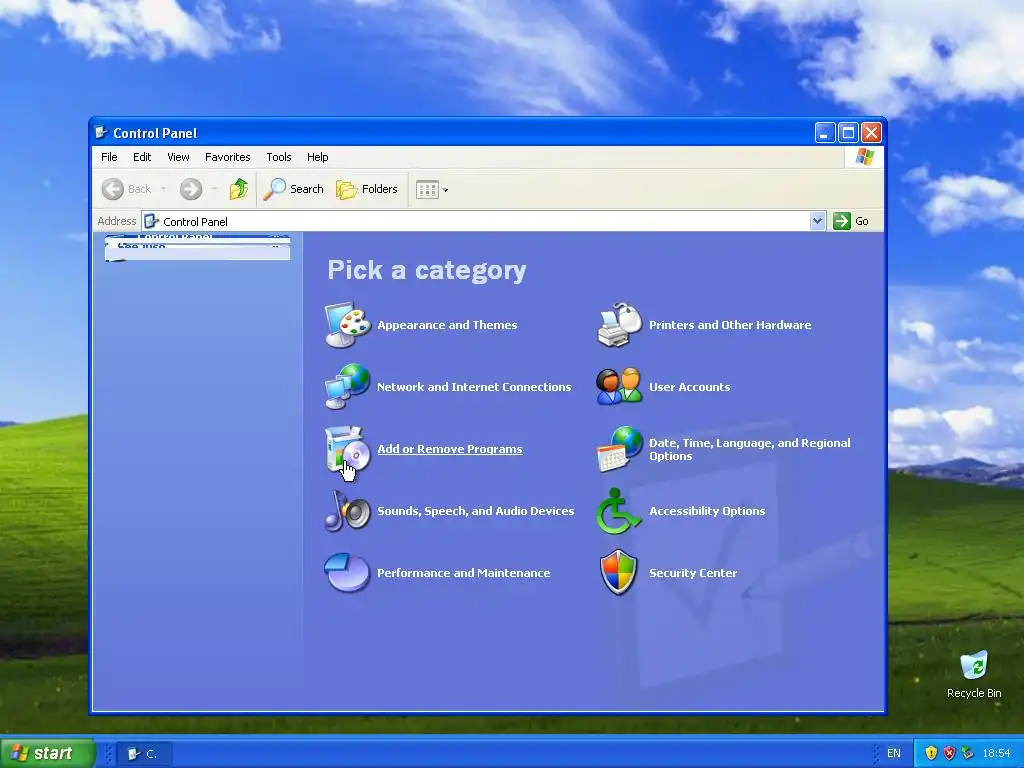1024x768 pixels.
Task: Click the Control Panel taskbar button
Action: pos(145,754)
